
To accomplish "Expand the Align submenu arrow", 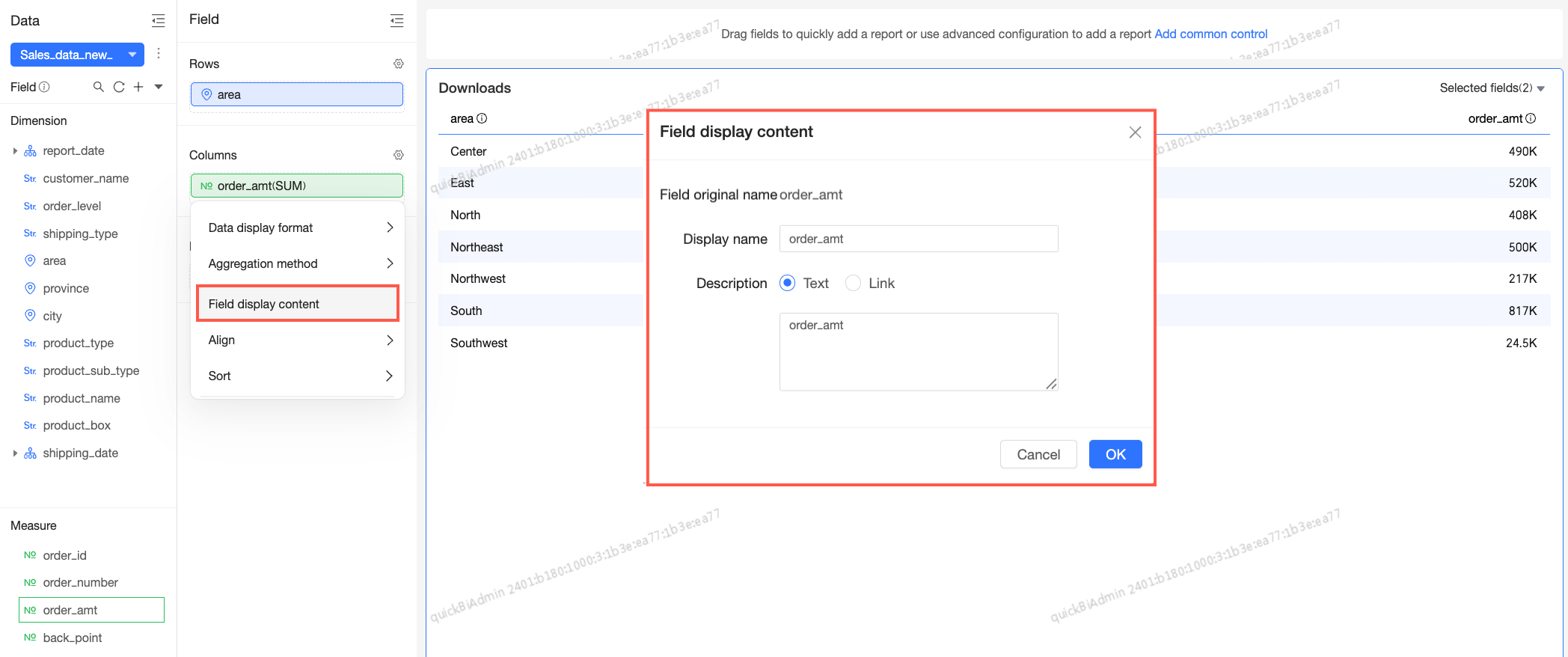I will click(390, 340).
